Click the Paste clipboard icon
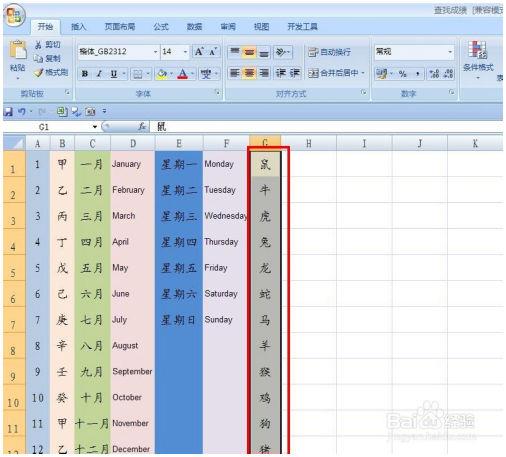506x457 pixels. click(18, 50)
